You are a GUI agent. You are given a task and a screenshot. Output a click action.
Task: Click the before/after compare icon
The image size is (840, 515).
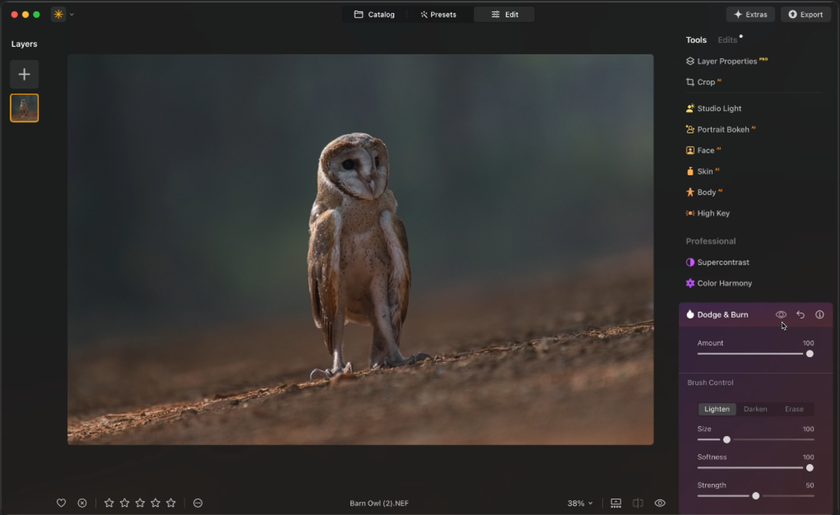[638, 503]
